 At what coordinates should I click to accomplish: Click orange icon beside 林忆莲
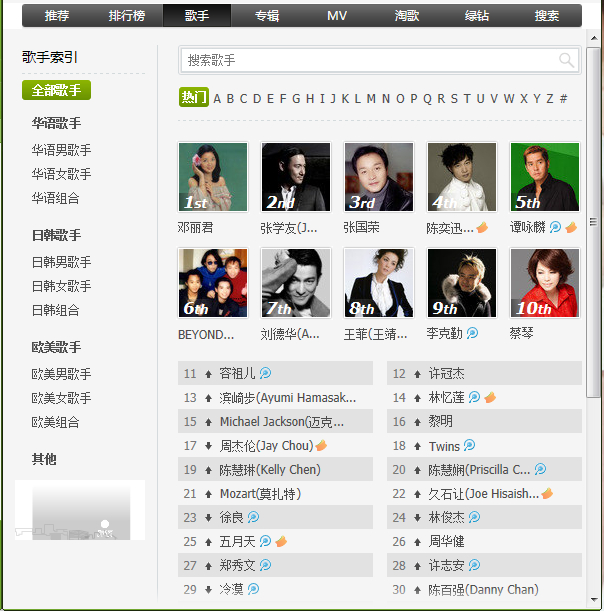[490, 397]
